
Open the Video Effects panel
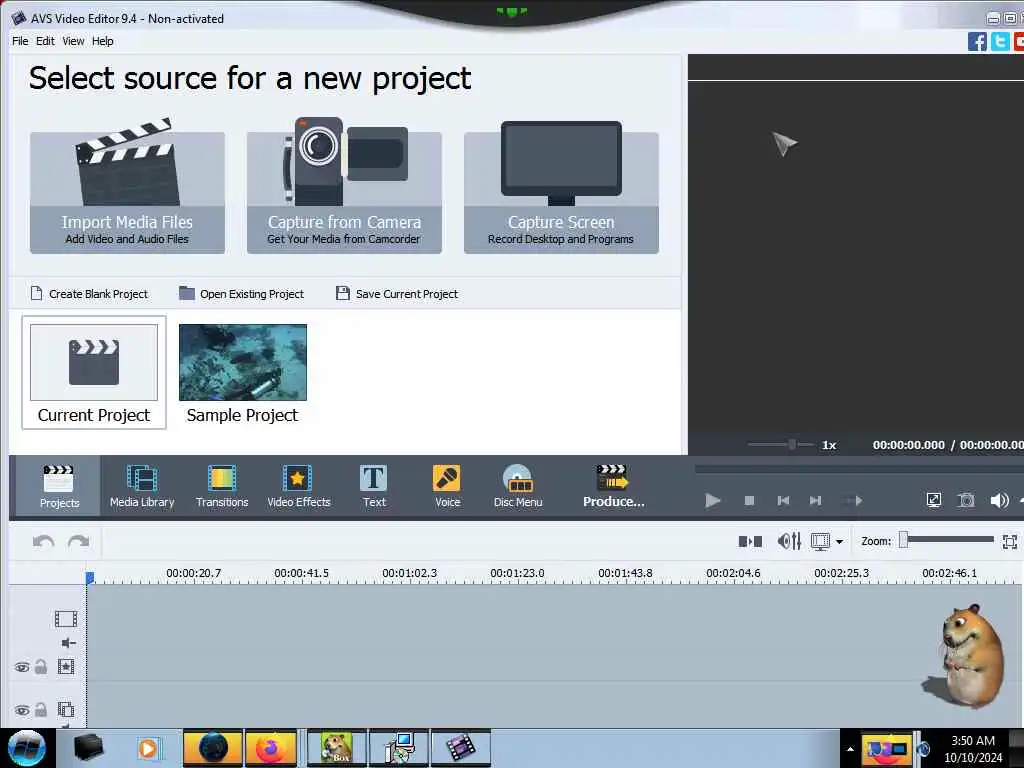(298, 486)
